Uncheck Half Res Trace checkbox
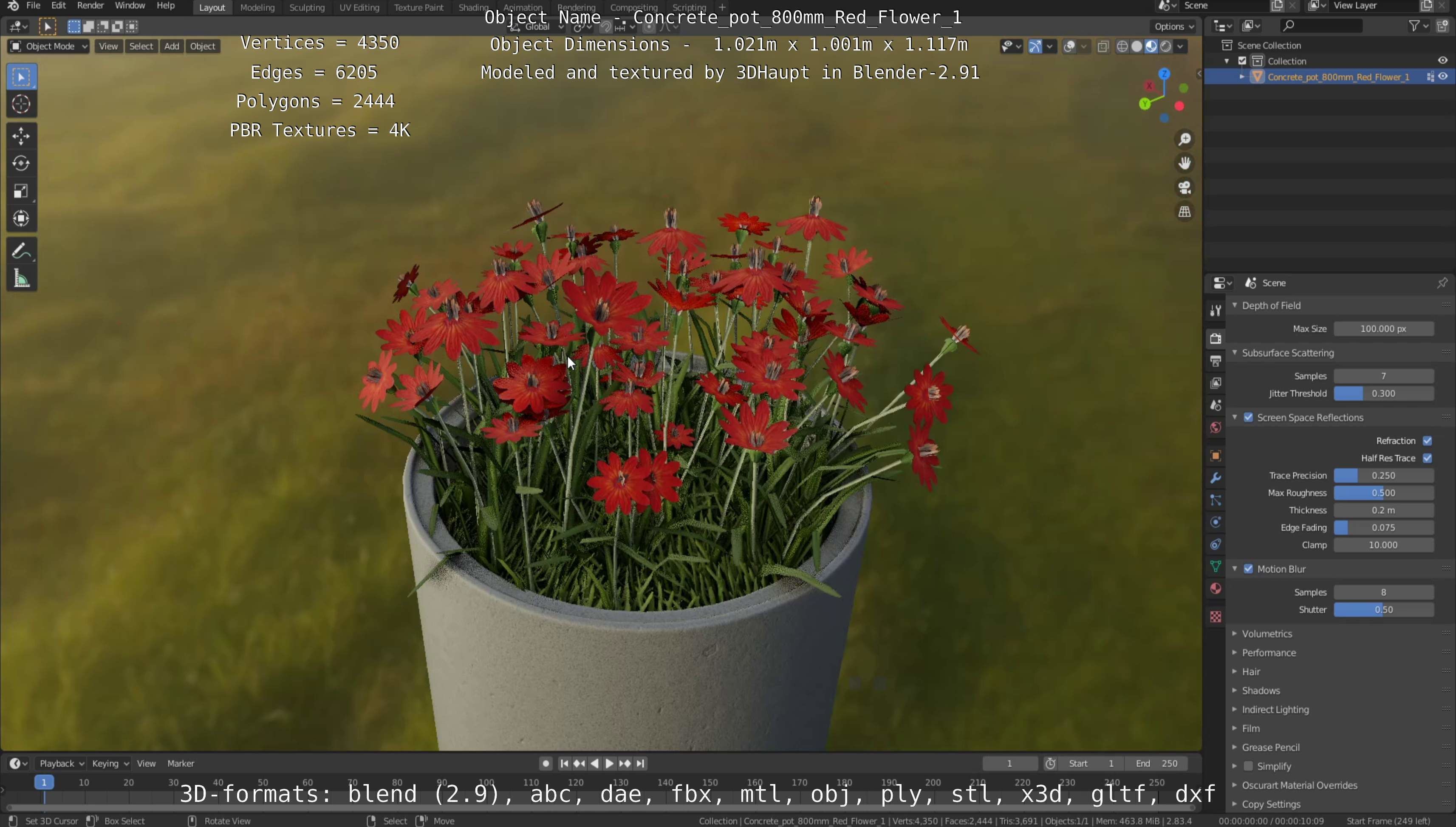 (x=1427, y=458)
